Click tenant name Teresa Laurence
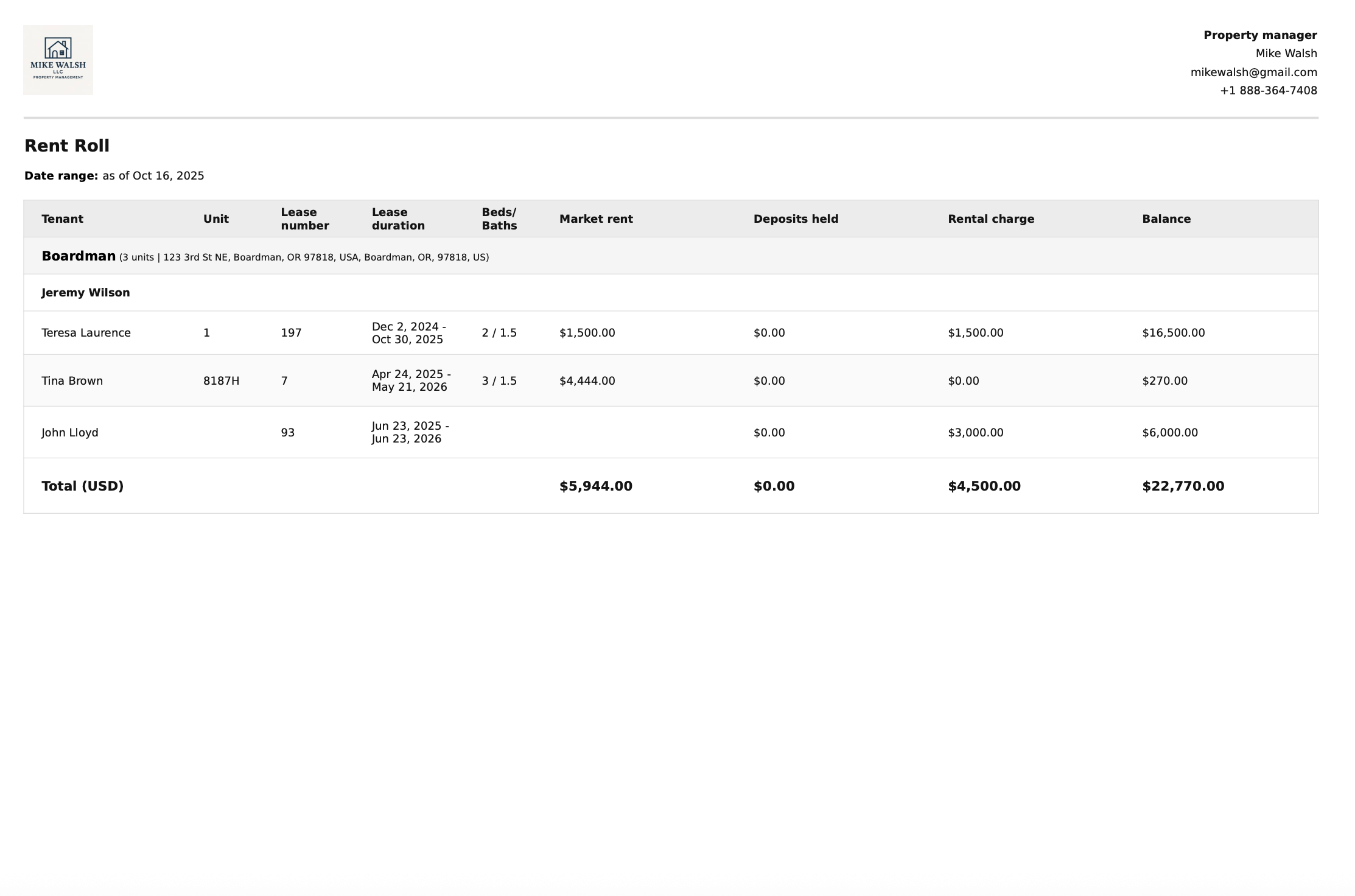Viewport: 1355px width, 896px height. [x=86, y=333]
